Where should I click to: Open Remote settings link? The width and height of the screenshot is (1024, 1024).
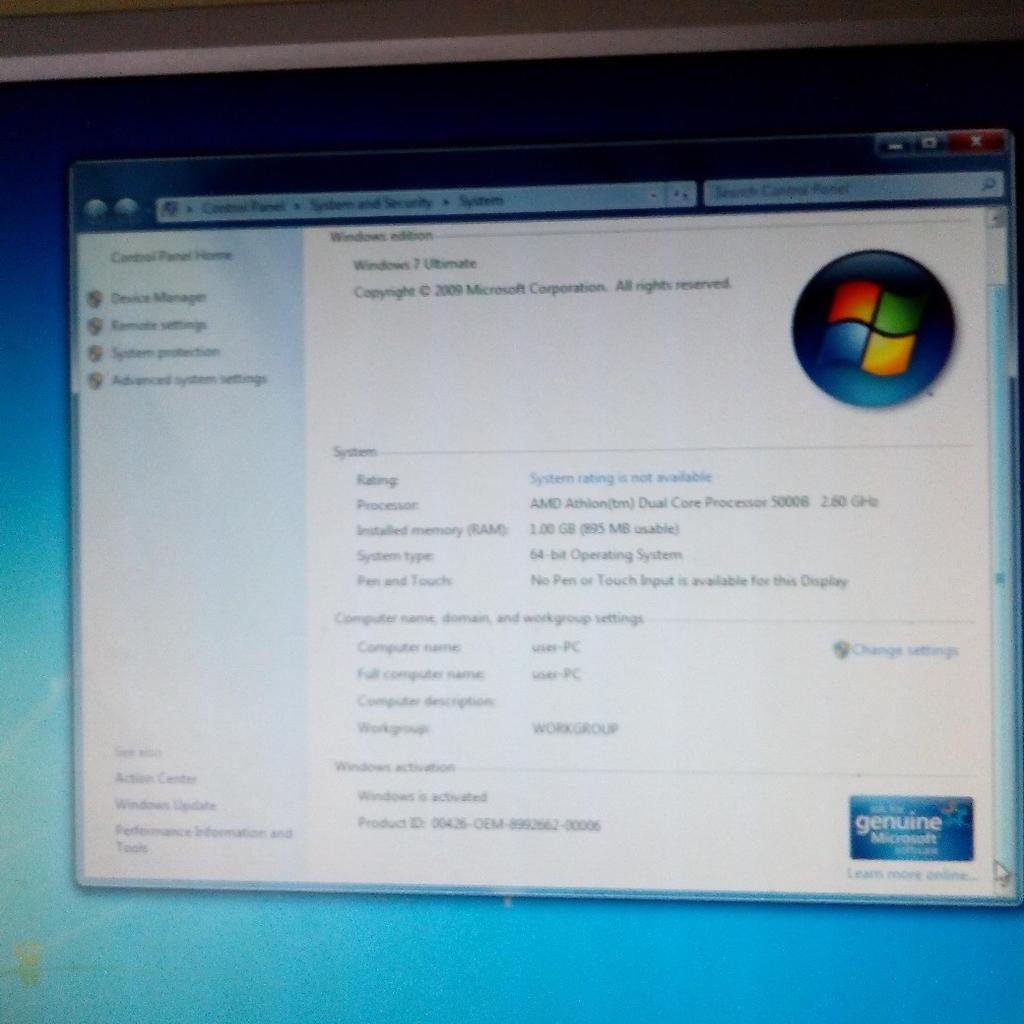pos(159,325)
